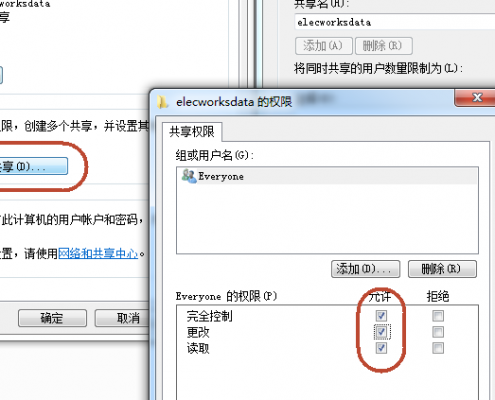Screen dimensions: 495x400
Task: Select the Everyone group user icon
Action: coord(189,176)
